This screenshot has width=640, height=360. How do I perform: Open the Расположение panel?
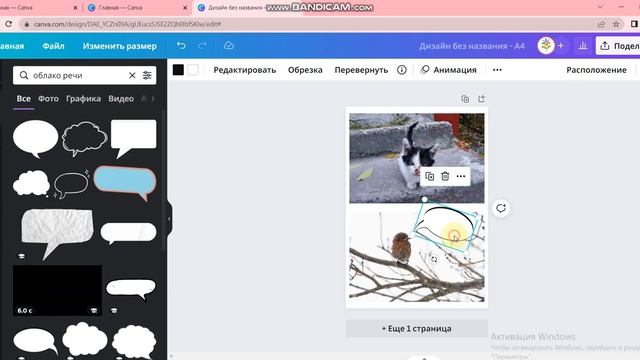point(596,70)
